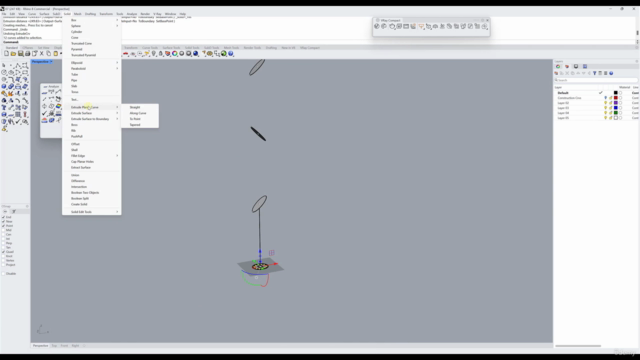Click the Layers panel search field

pos(596,80)
